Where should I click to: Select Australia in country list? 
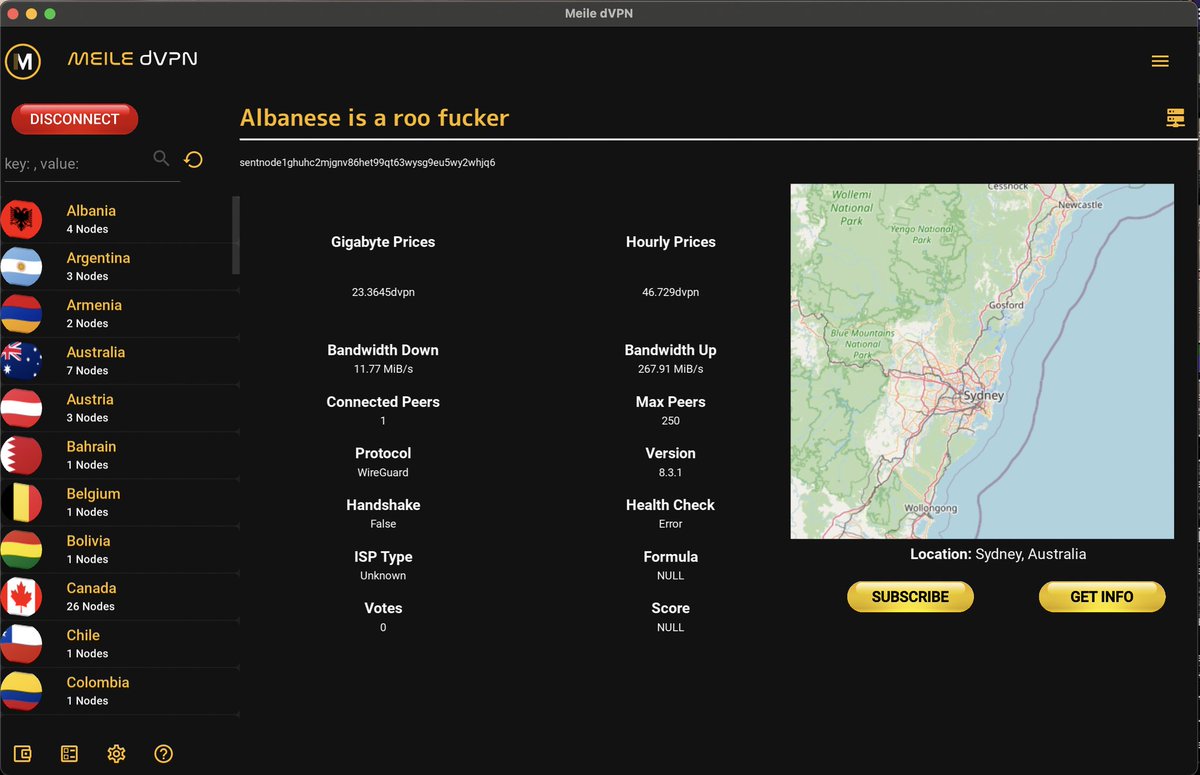point(96,352)
